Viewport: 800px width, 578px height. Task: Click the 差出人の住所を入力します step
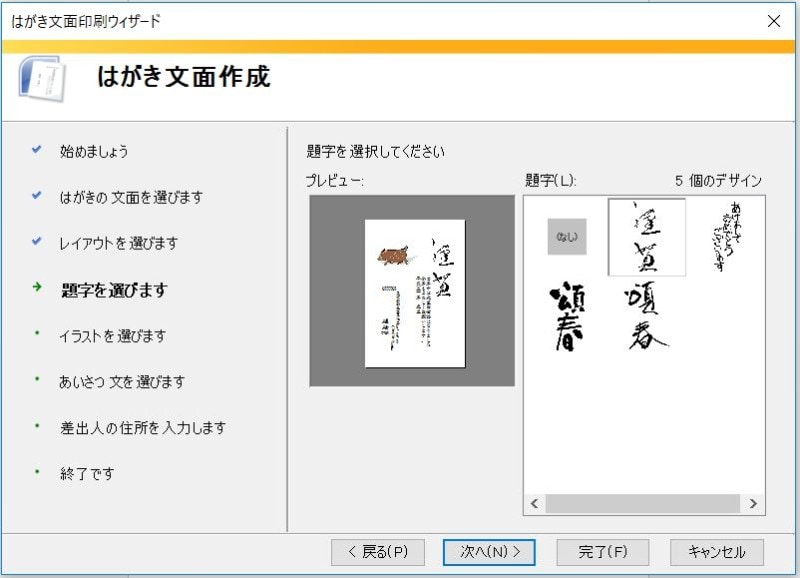[143, 428]
